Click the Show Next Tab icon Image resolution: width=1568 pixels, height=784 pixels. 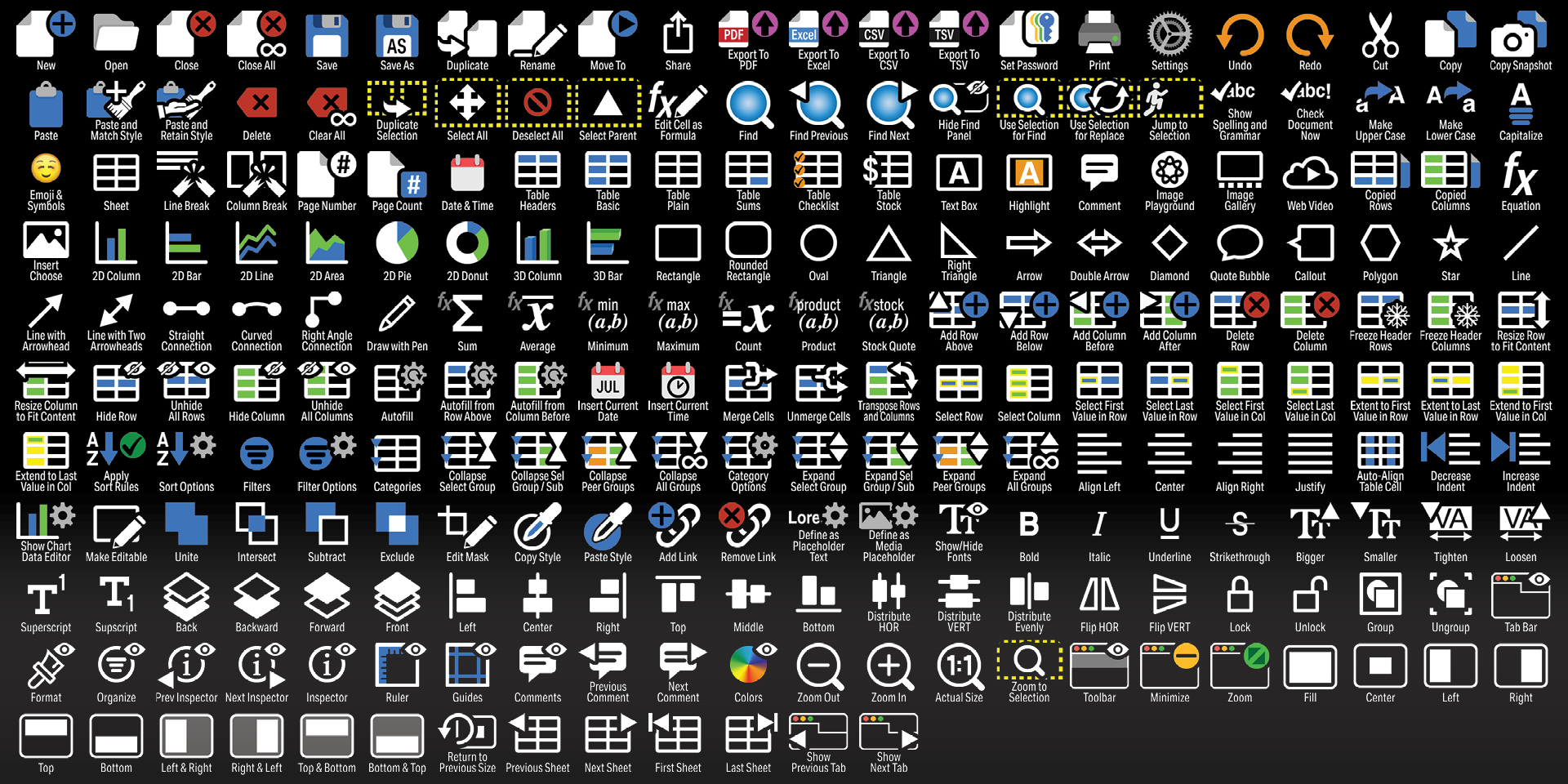(x=889, y=730)
